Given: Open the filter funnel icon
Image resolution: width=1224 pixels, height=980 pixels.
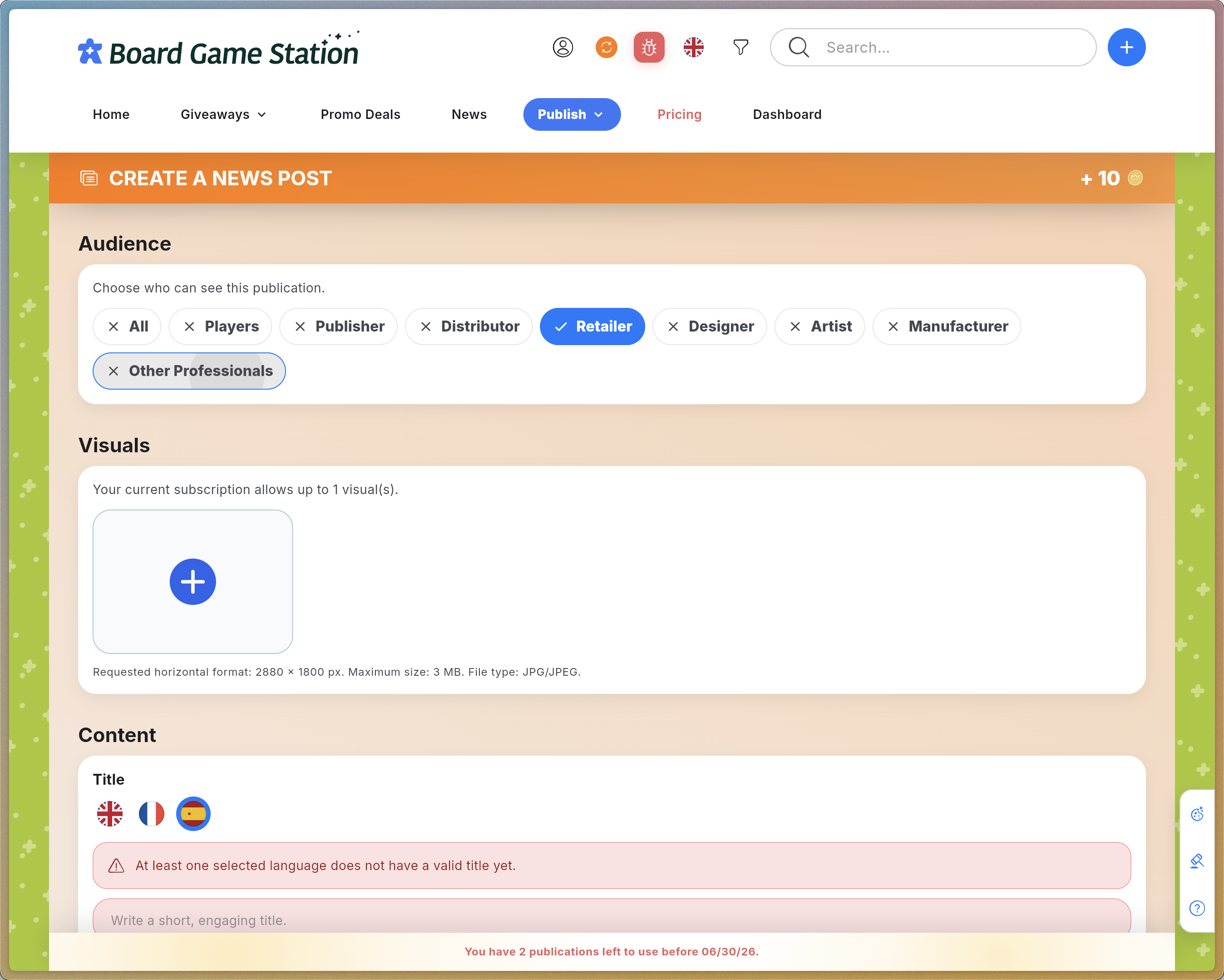Looking at the screenshot, I should click(740, 47).
